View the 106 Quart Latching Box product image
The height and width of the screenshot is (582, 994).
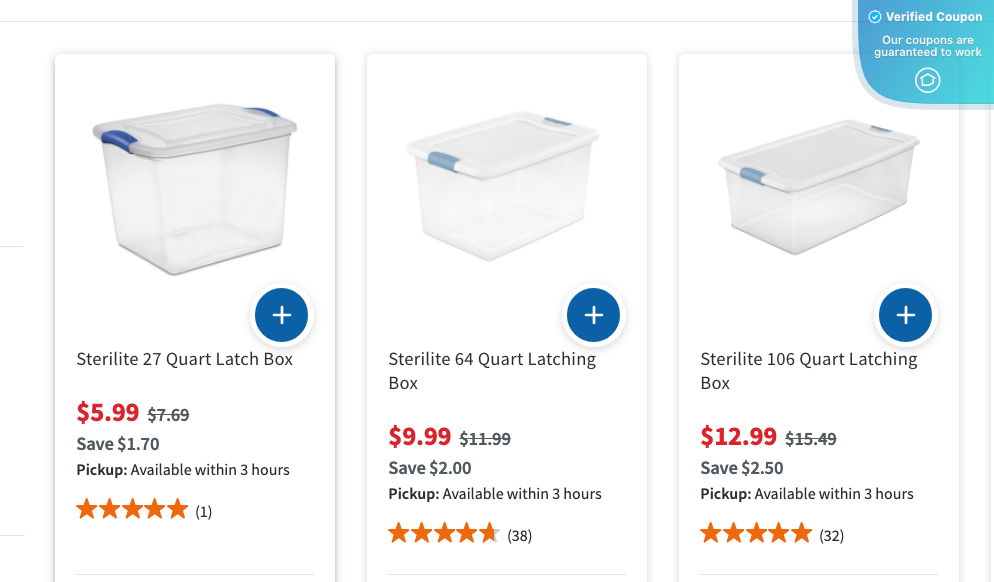point(818,185)
